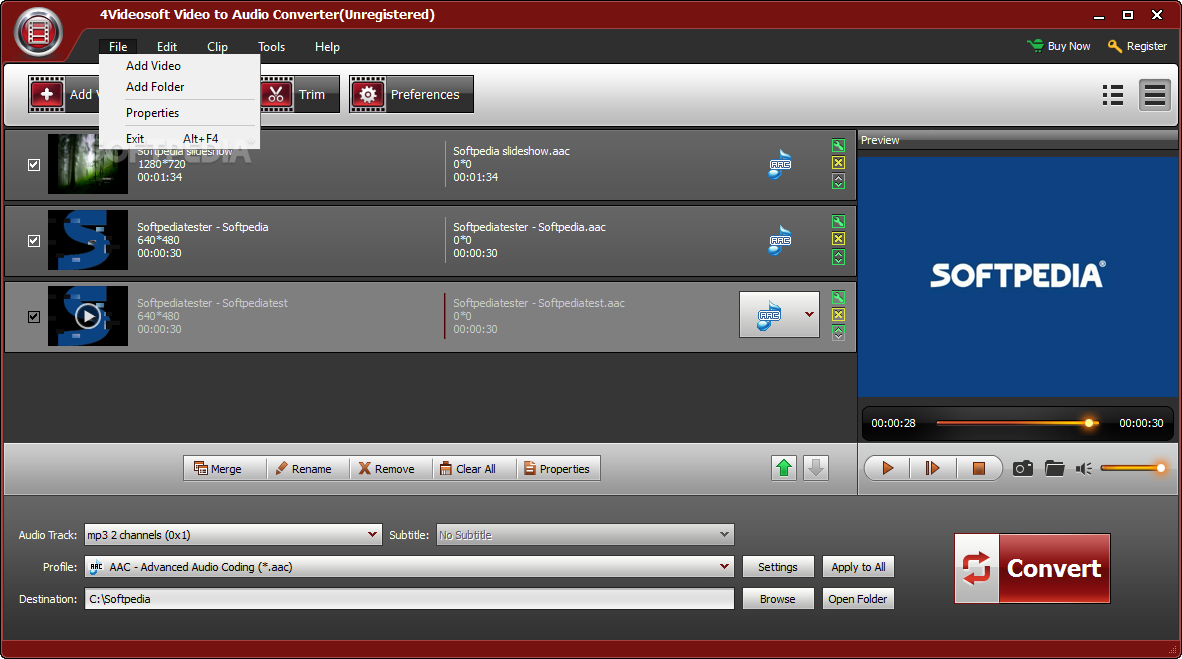The image size is (1182, 659).
Task: Click AAC format icon for Softpedia slideshow
Action: [x=780, y=164]
